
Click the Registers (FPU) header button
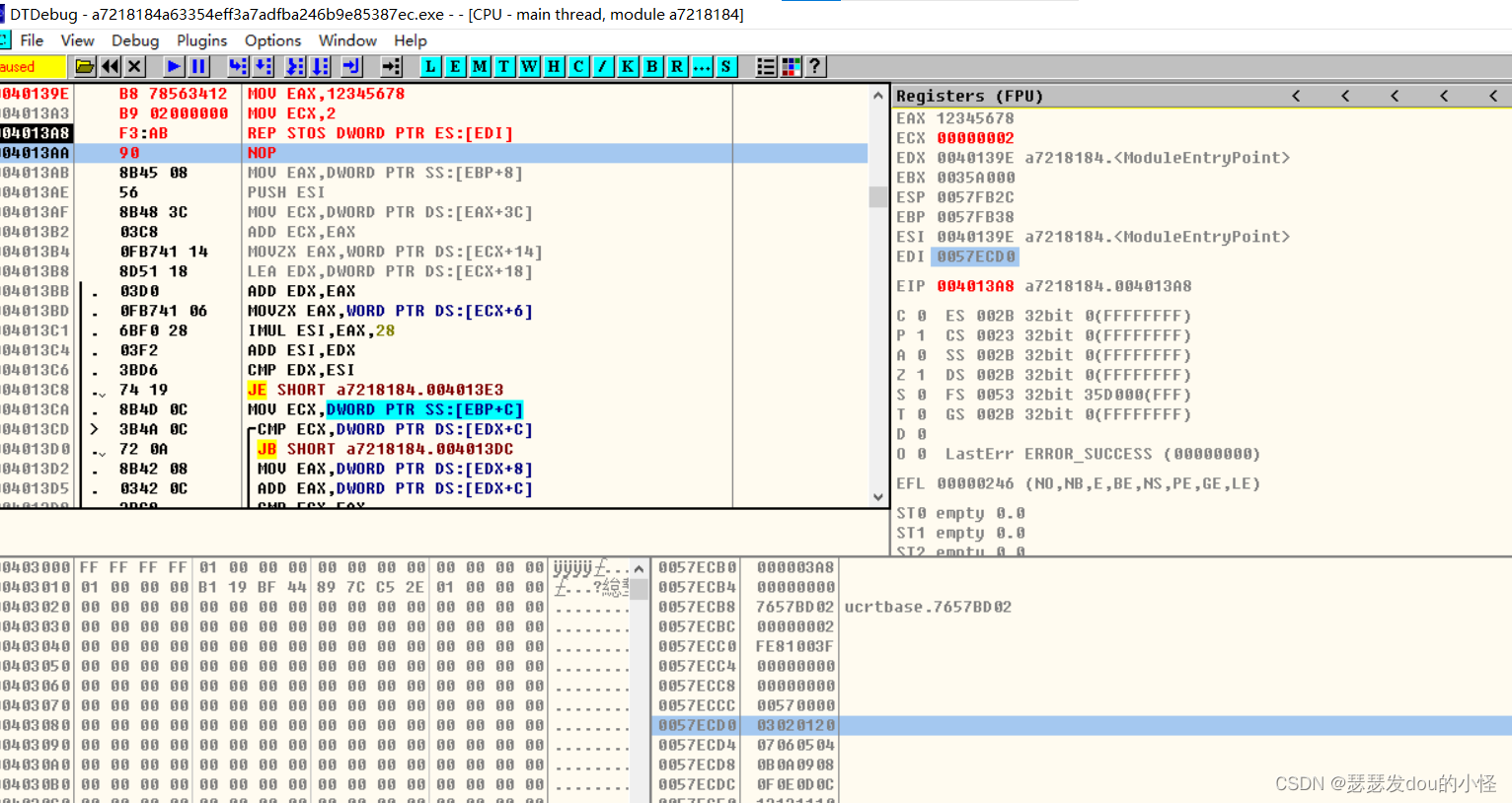tap(968, 96)
